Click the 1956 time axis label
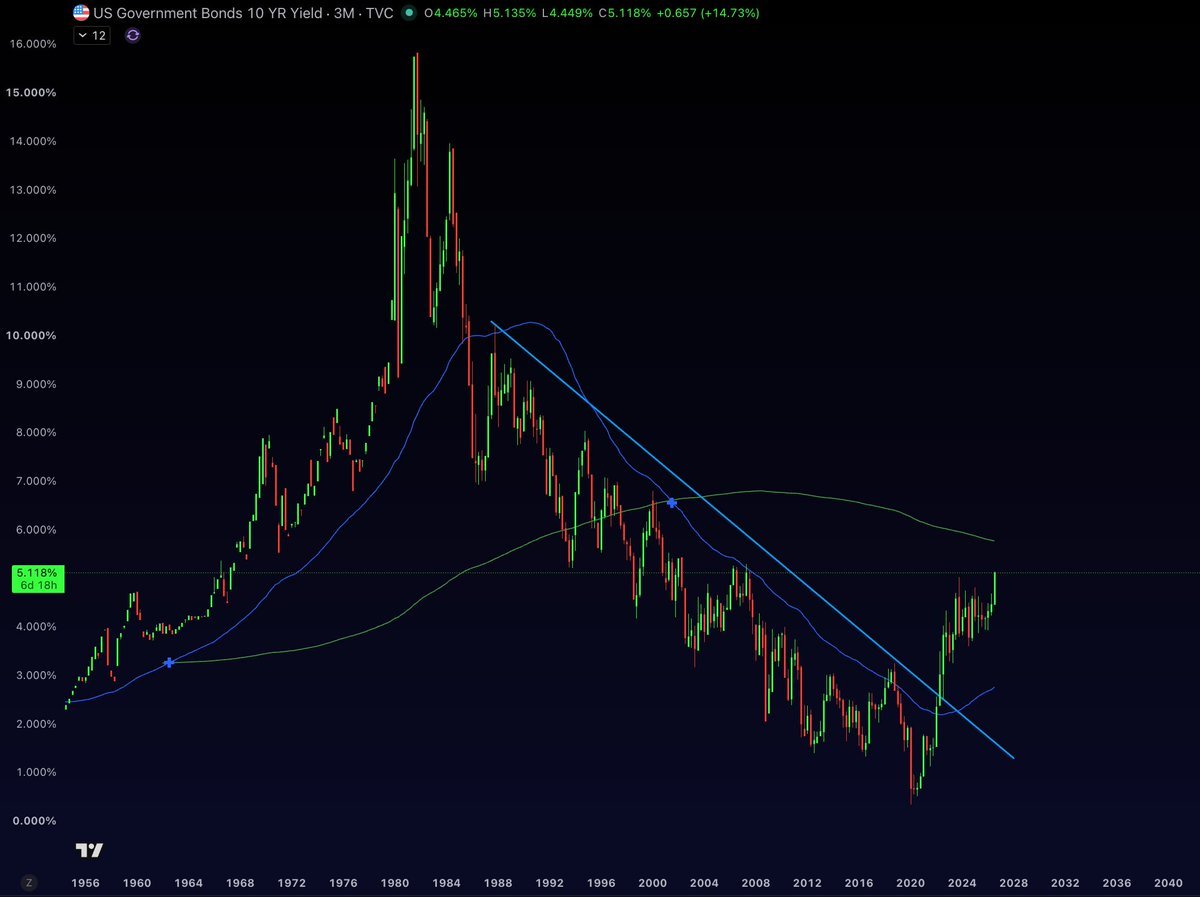The width and height of the screenshot is (1200, 897). [x=85, y=883]
